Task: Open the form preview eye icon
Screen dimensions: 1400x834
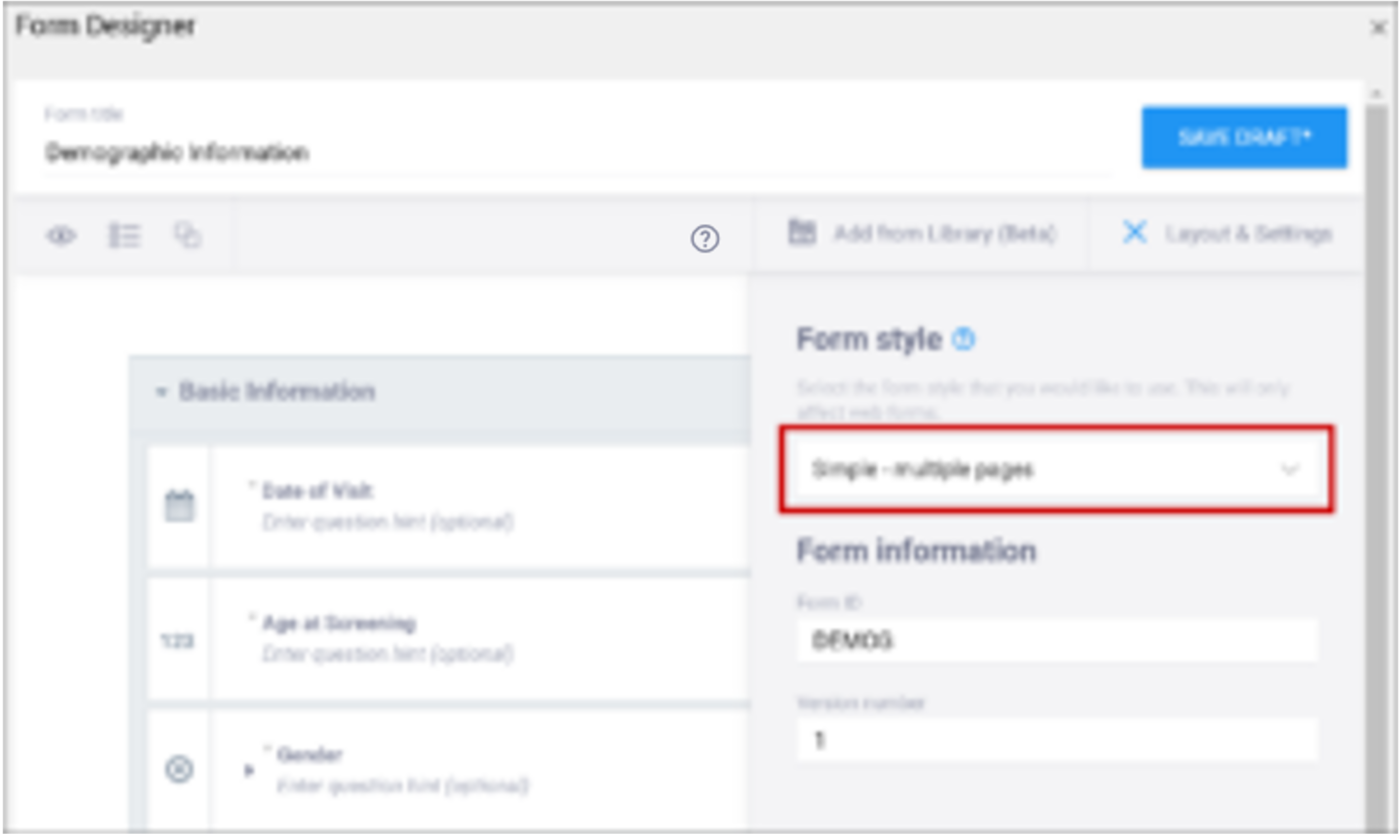Action: [62, 234]
